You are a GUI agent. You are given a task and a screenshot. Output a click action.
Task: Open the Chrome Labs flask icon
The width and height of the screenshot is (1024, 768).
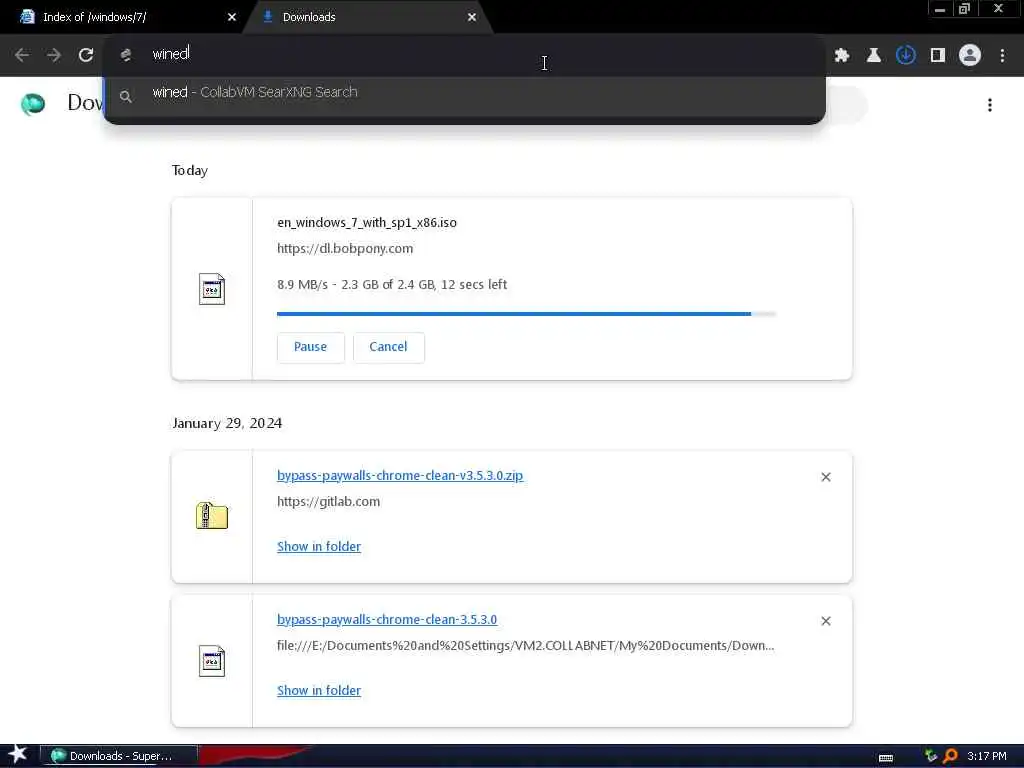click(x=873, y=56)
